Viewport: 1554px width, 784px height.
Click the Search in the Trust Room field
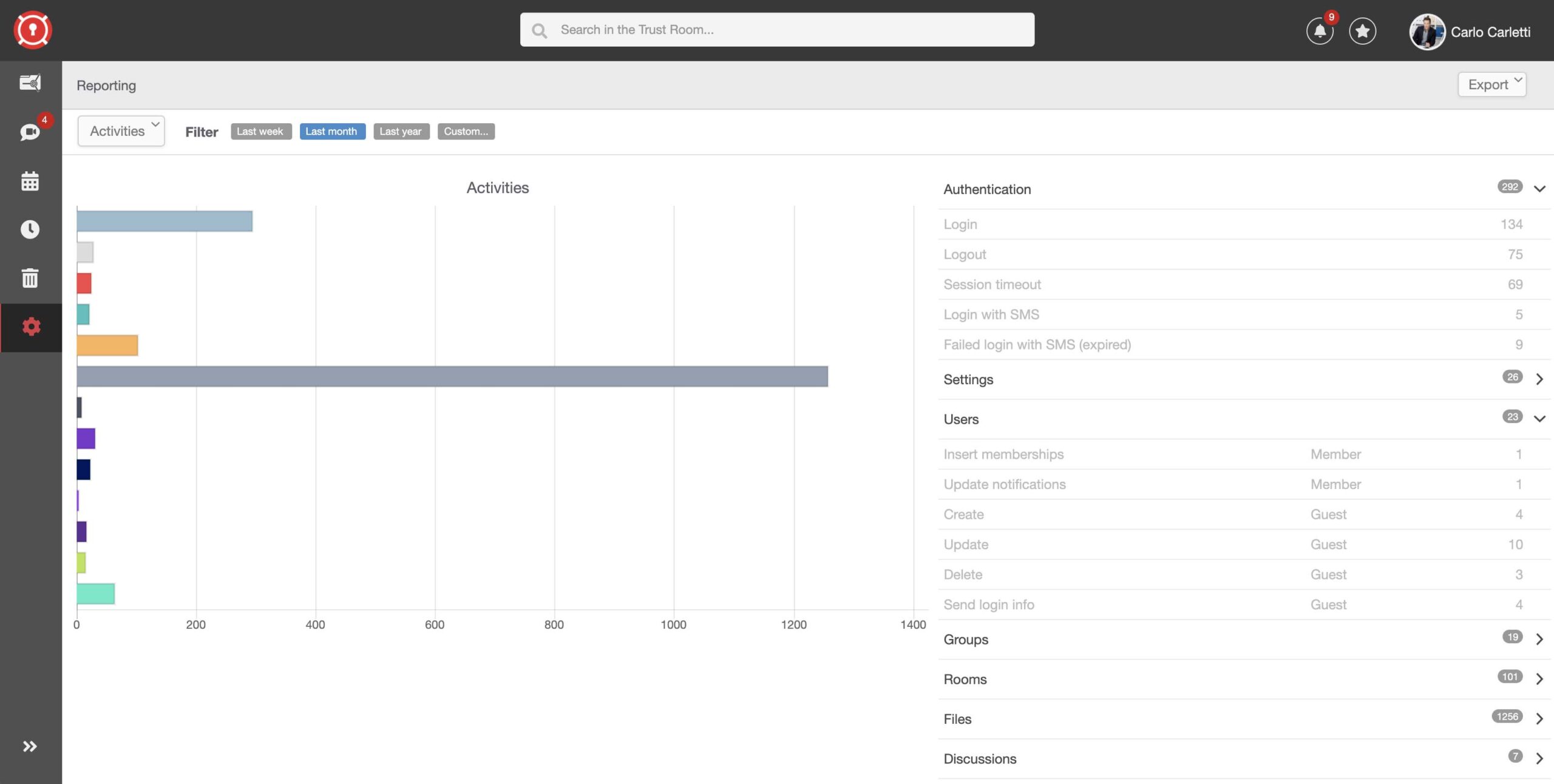777,29
